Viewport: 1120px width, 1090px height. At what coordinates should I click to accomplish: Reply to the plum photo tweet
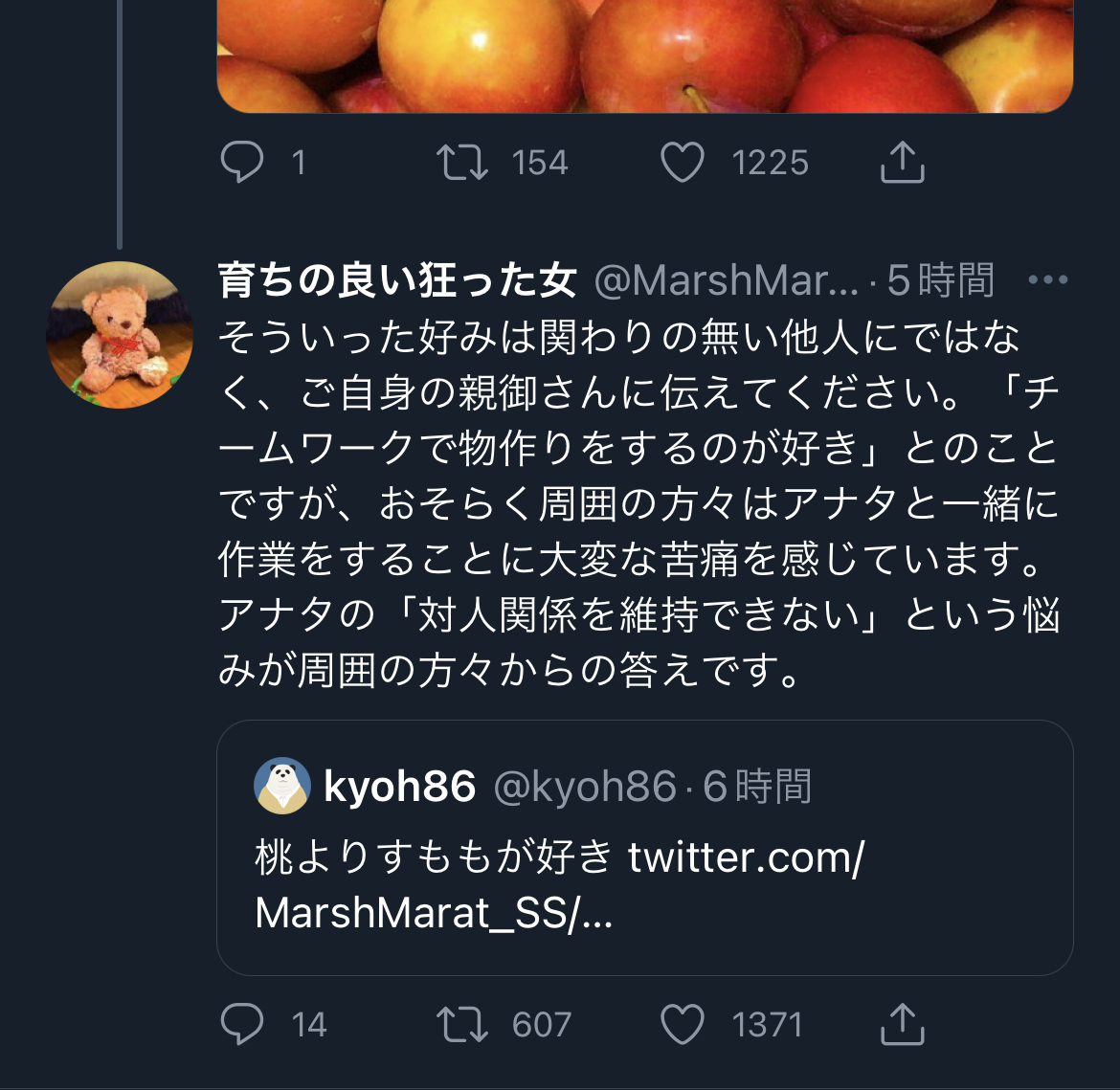[242, 163]
